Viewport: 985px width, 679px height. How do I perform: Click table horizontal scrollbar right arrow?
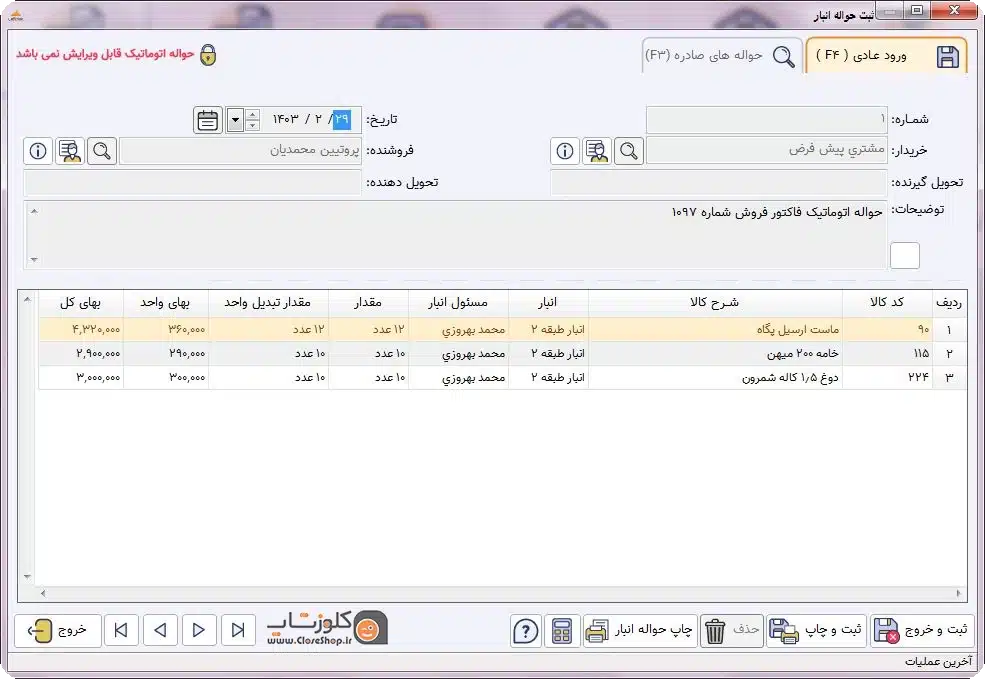click(x=959, y=593)
